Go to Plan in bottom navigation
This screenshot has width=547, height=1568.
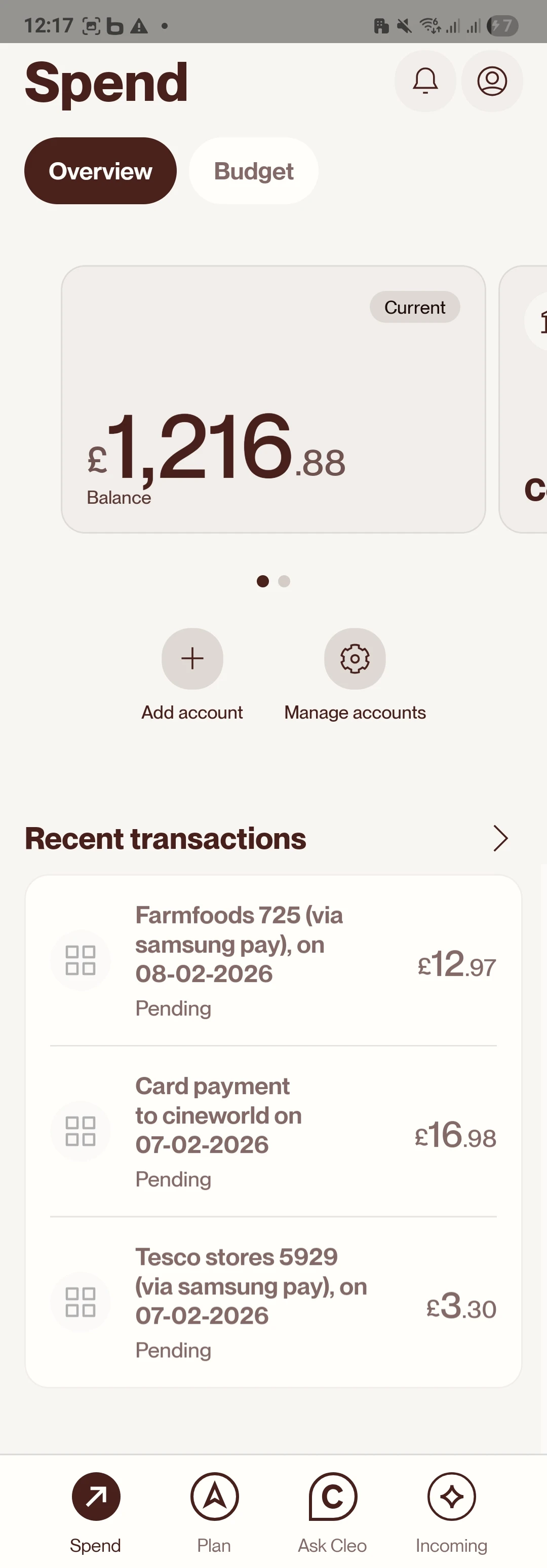[214, 1496]
